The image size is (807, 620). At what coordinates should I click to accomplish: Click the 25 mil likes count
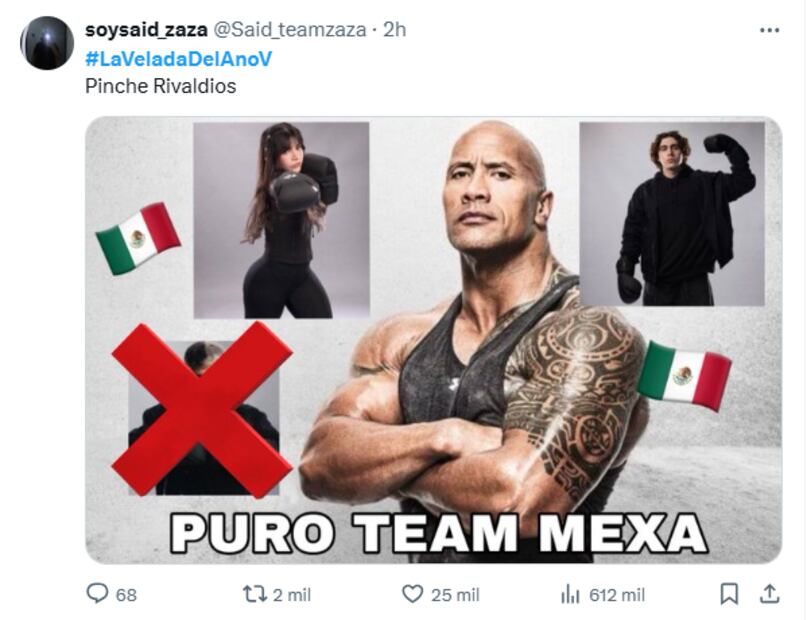(x=455, y=595)
